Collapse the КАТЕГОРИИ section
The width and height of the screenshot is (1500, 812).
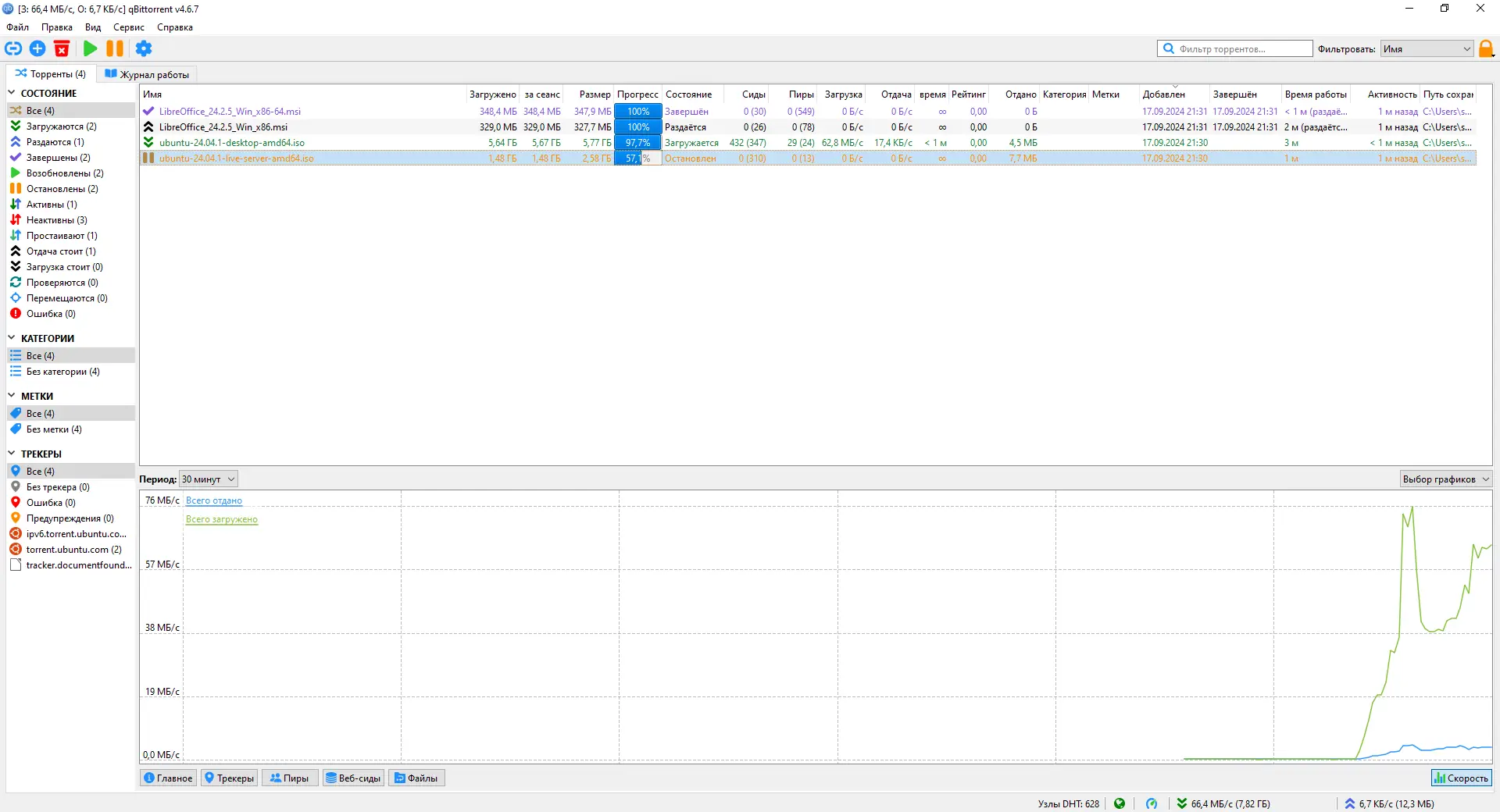tap(12, 338)
